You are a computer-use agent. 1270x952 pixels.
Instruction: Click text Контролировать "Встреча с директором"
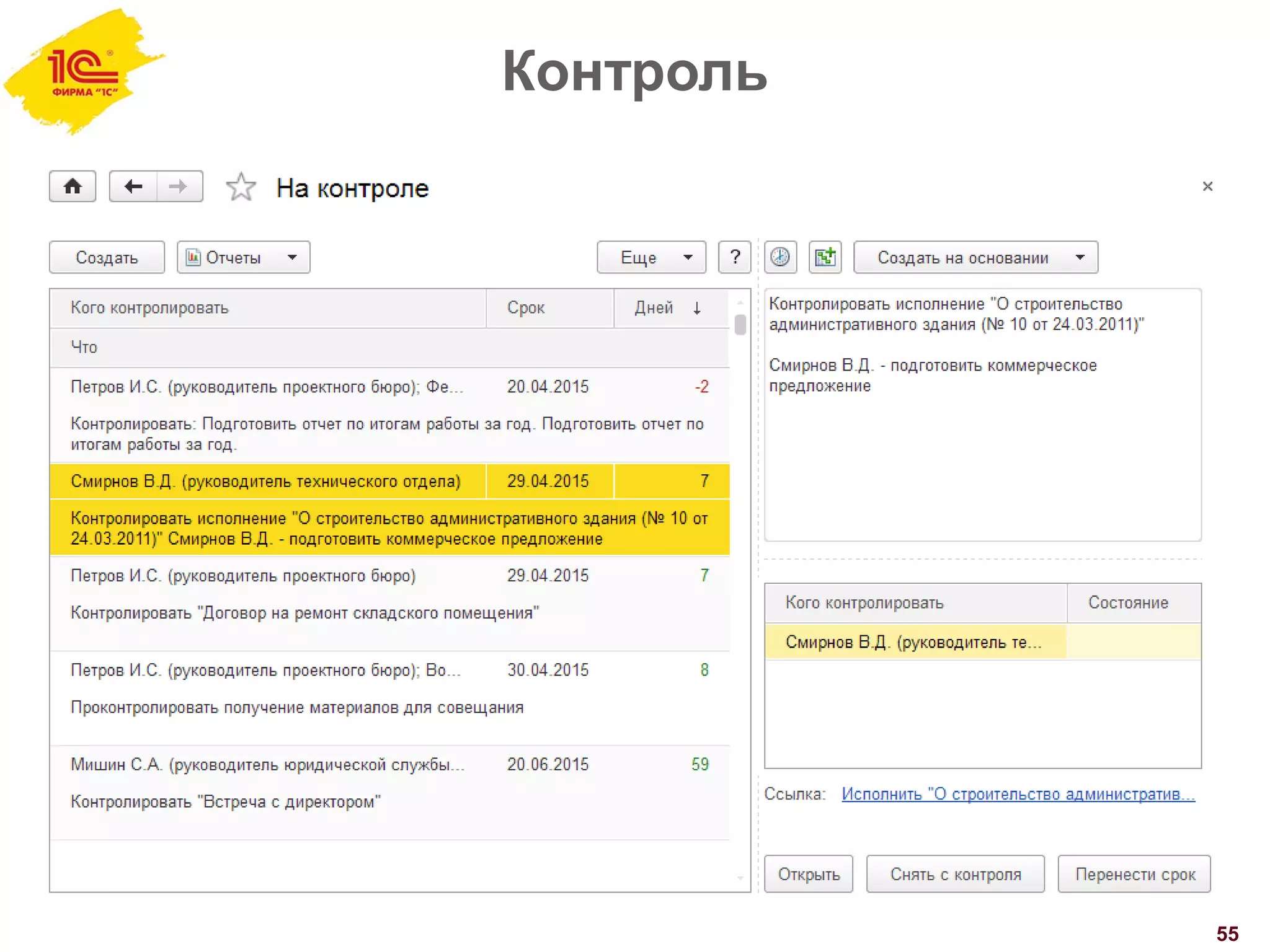(x=226, y=802)
